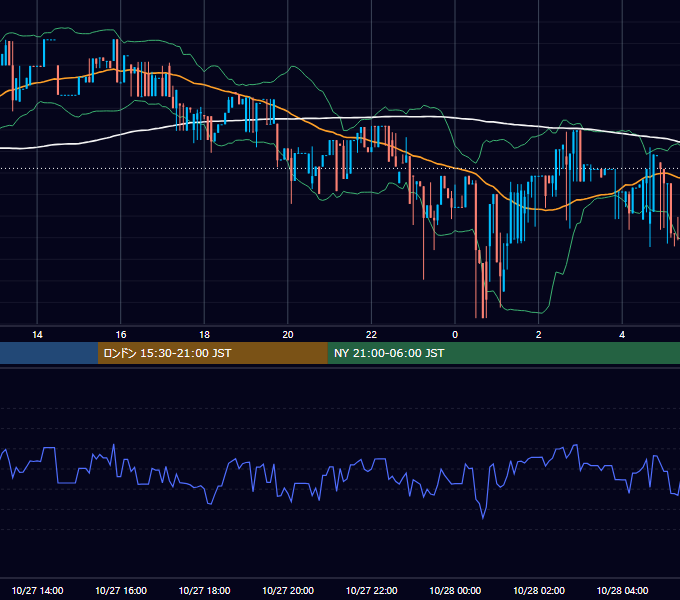Click the 18 hour axis label
Image resolution: width=680 pixels, height=600 pixels.
(x=204, y=335)
